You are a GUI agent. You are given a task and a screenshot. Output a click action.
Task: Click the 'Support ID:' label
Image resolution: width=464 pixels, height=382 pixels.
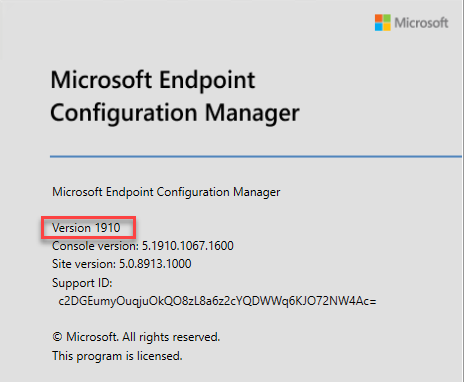coord(82,283)
